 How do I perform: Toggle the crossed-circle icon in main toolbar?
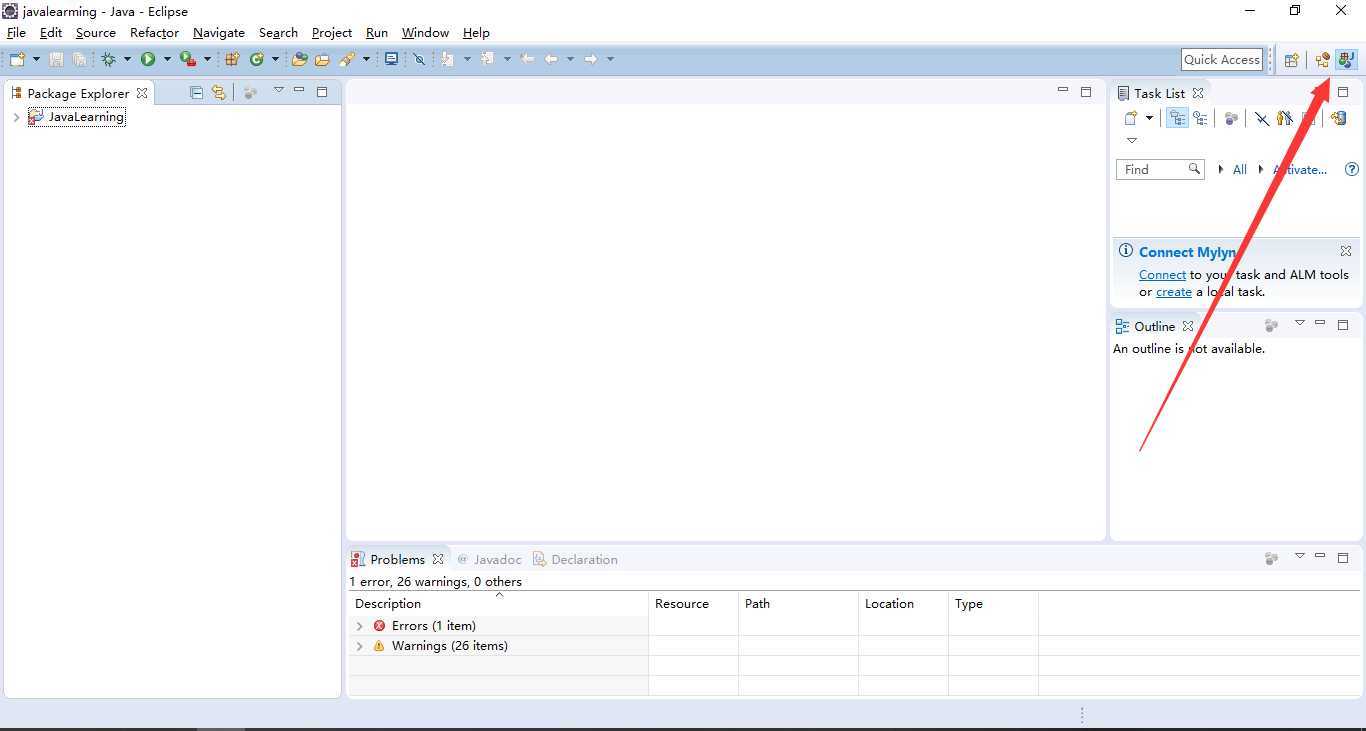pos(419,59)
